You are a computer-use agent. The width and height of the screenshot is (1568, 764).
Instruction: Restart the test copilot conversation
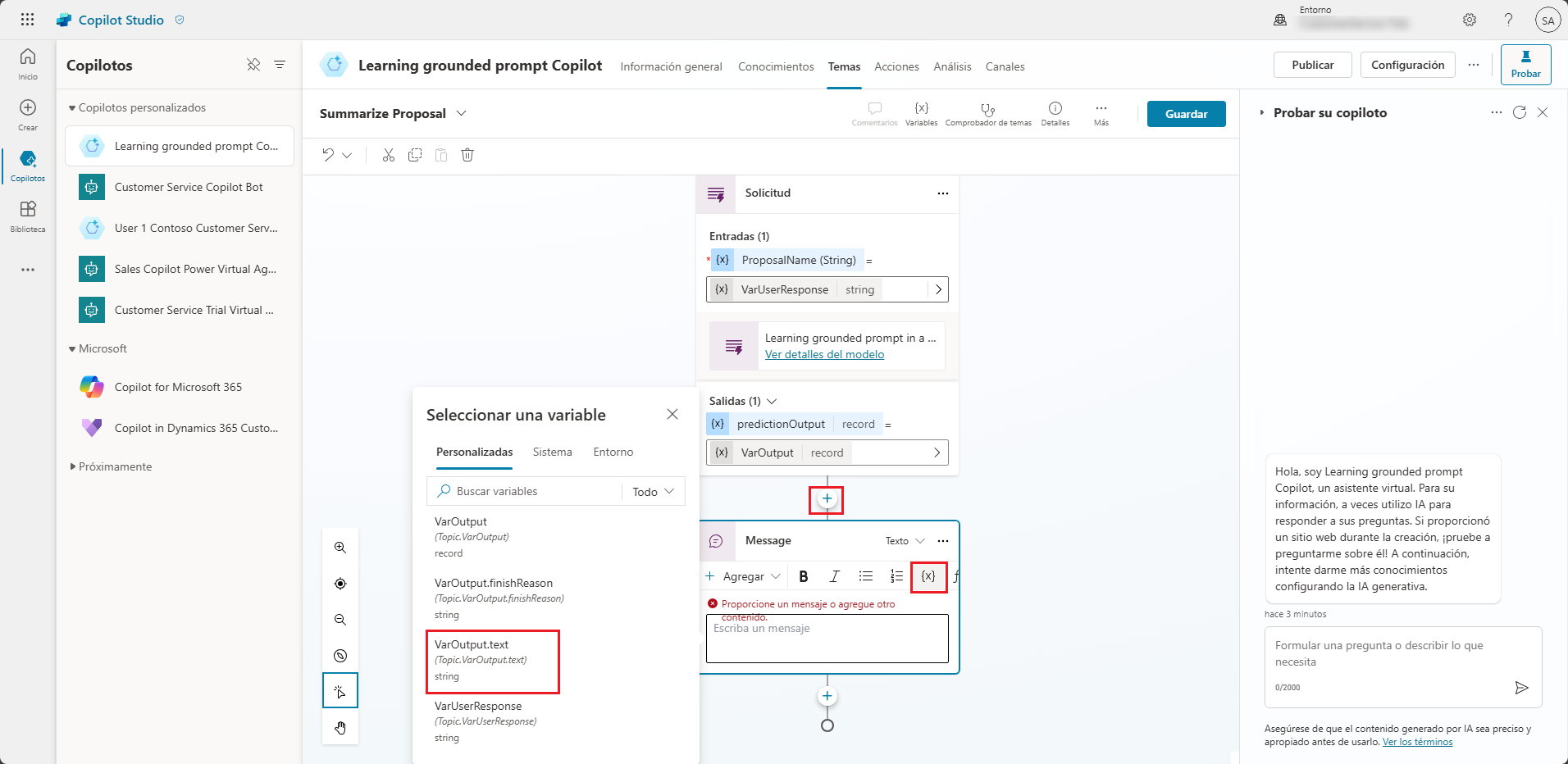coord(1520,112)
